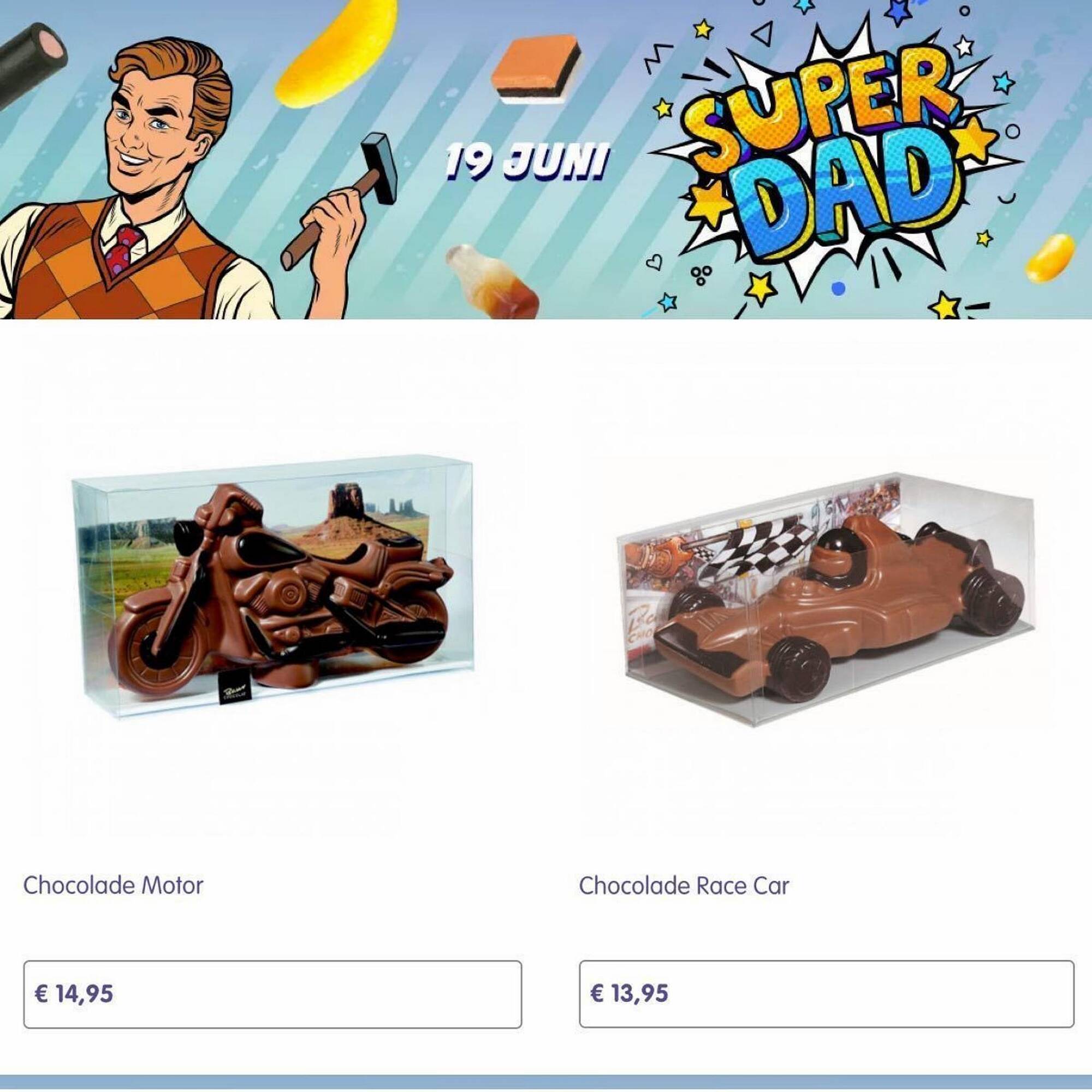Open the Chocolade Motor product link
Viewport: 1092px width, 1092px height.
pos(113,885)
